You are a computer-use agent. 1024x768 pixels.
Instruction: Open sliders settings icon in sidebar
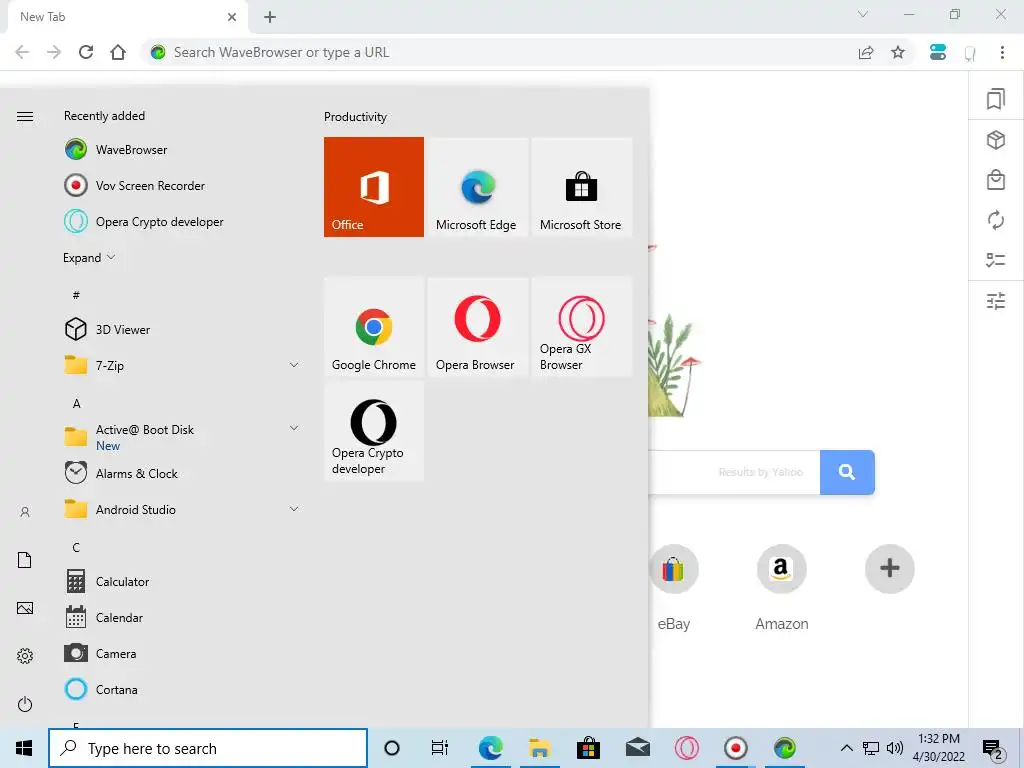click(996, 300)
